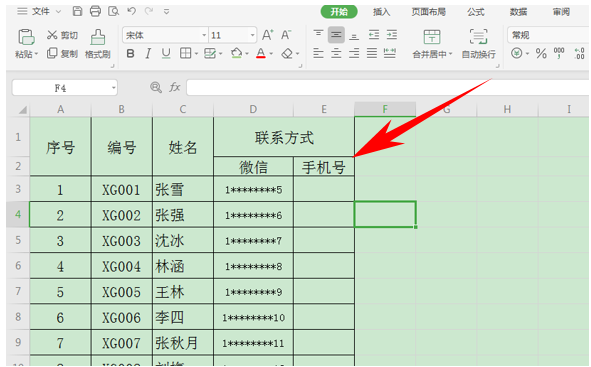The width and height of the screenshot is (591, 367).
Task: Increase font size with A+ icon
Action: 268,35
